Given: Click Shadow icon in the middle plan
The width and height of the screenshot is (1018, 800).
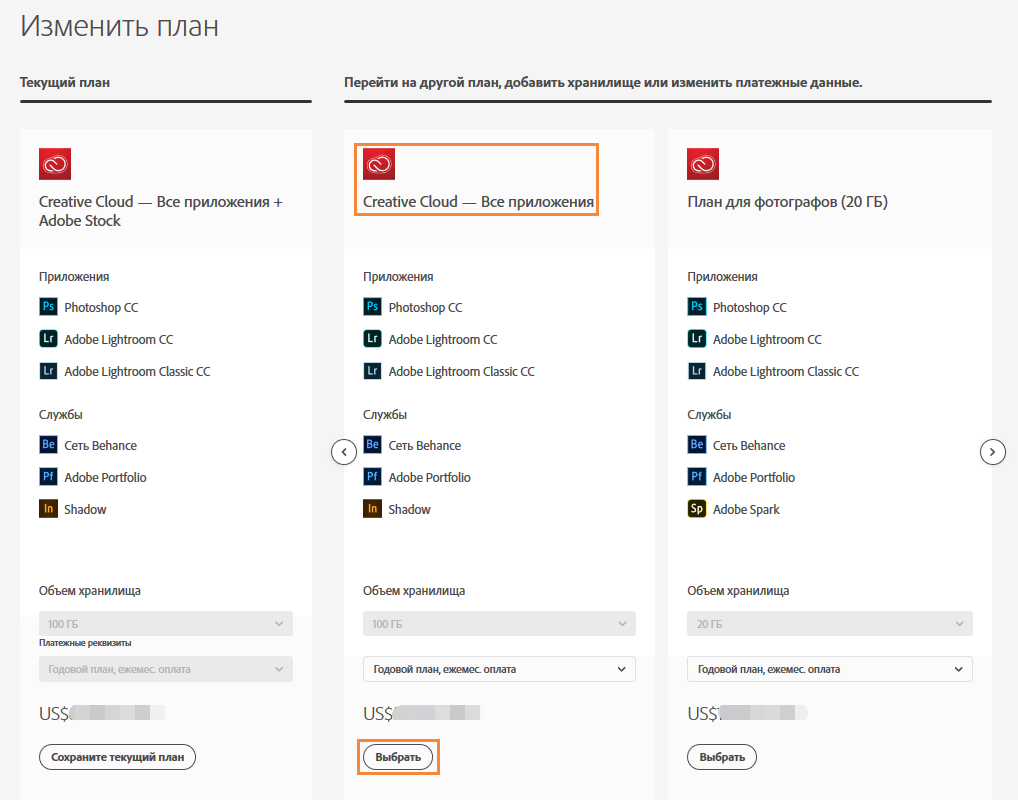Looking at the screenshot, I should pos(372,509).
